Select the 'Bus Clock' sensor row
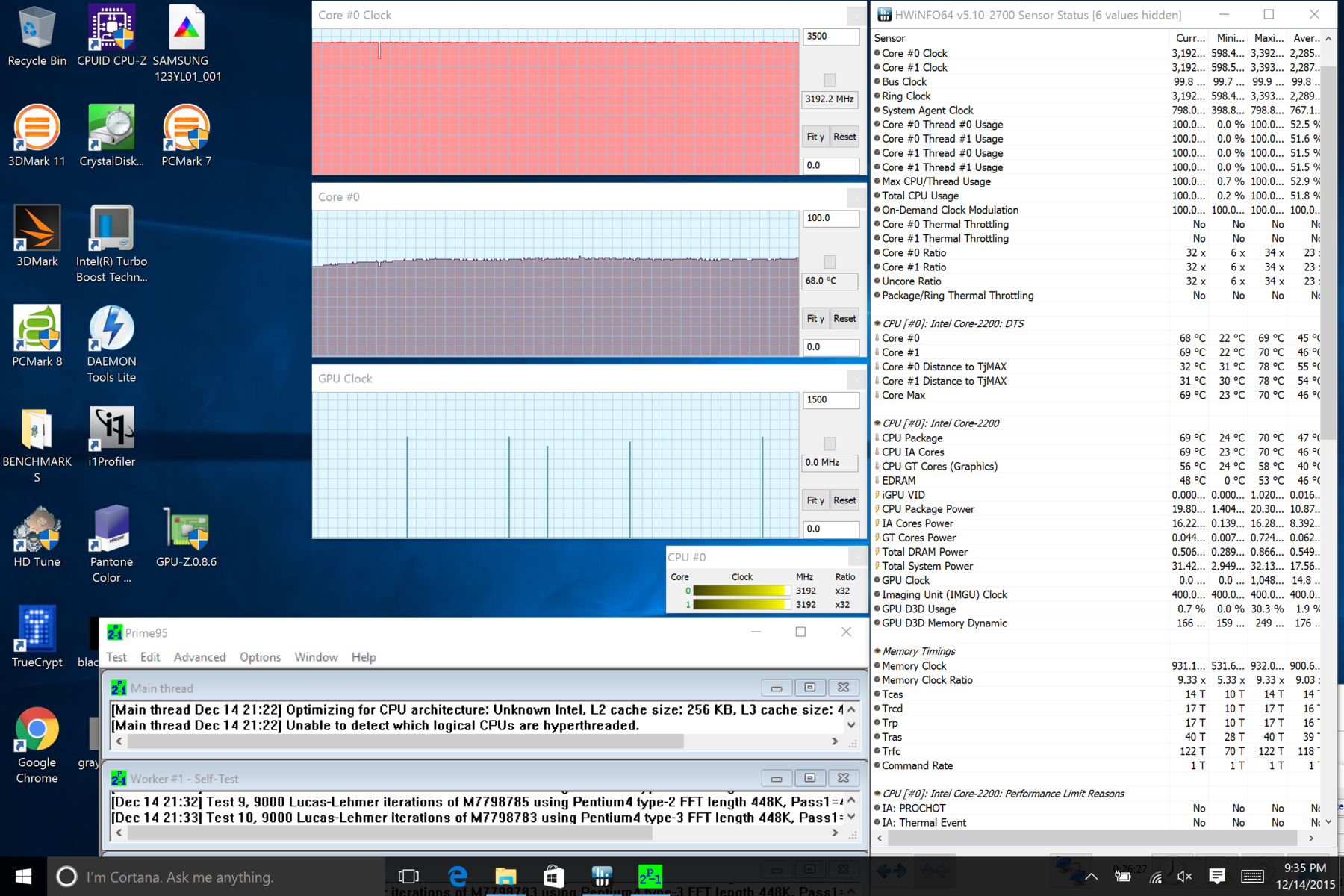 click(x=1097, y=82)
